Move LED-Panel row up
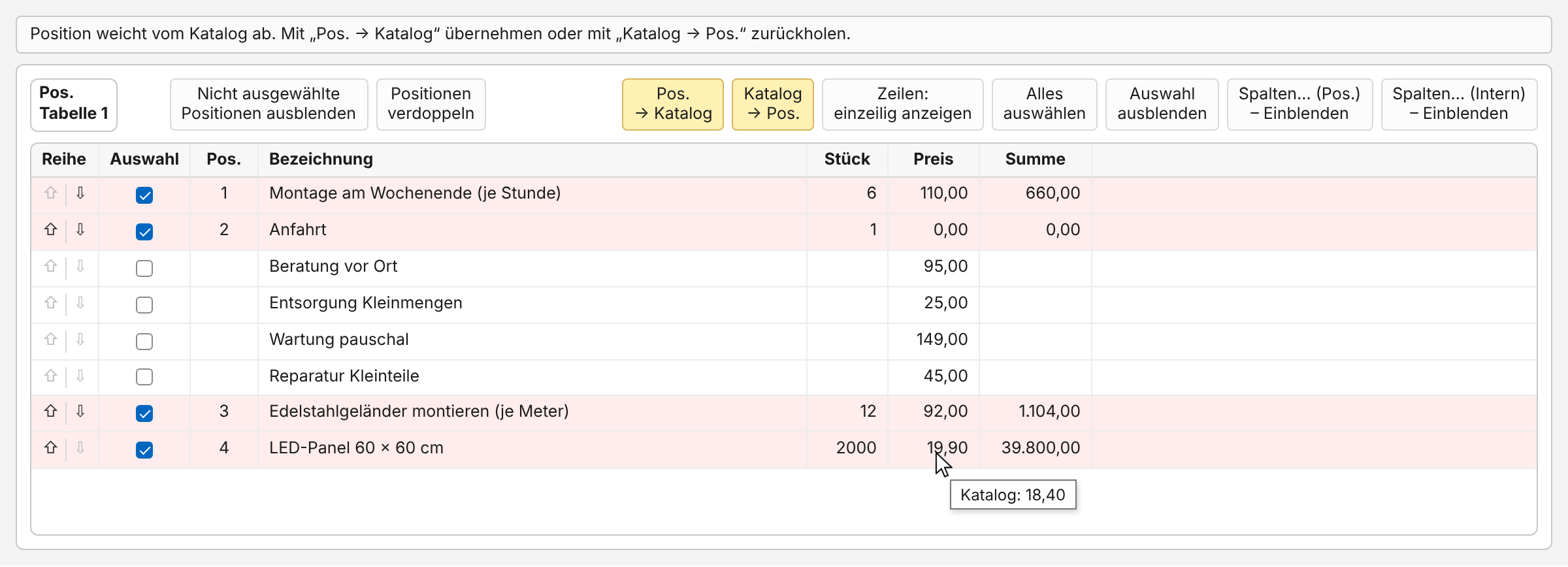The image size is (1568, 567). pos(50,448)
